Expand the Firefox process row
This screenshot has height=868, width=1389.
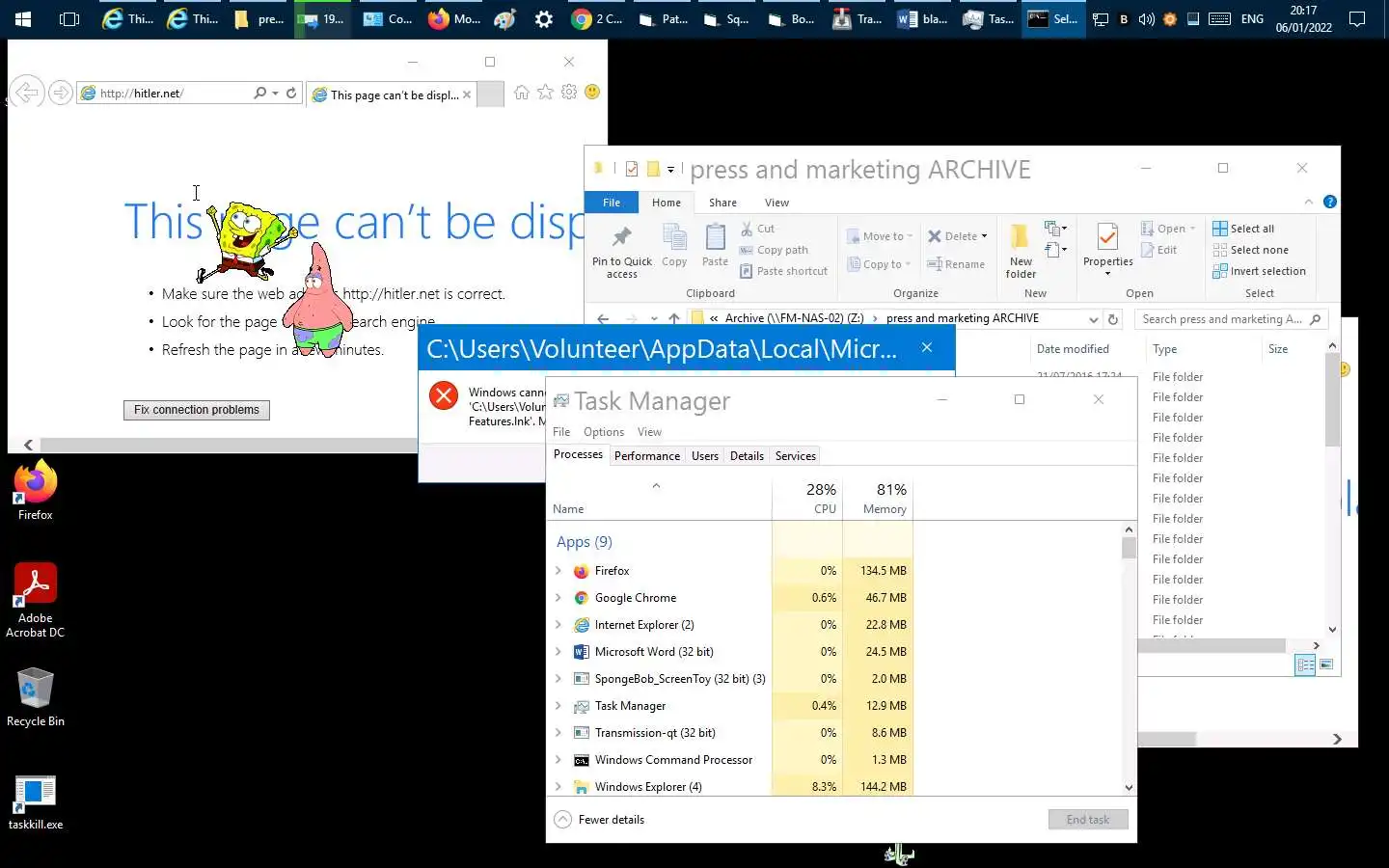pos(558,571)
